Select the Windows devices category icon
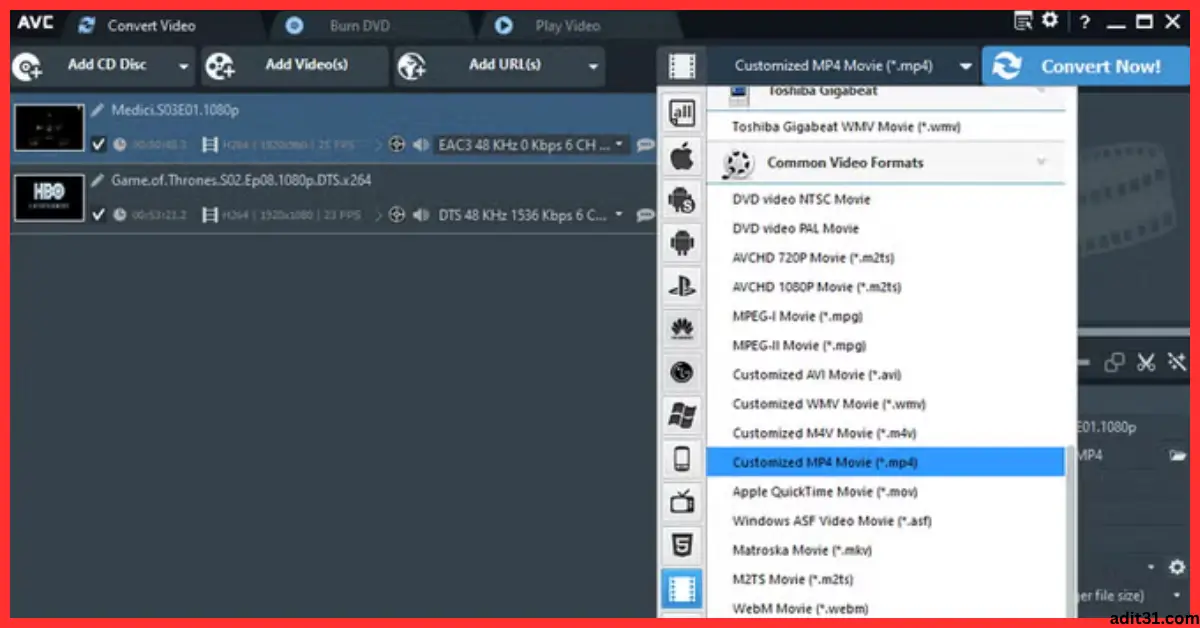Image resolution: width=1200 pixels, height=628 pixels. (682, 415)
